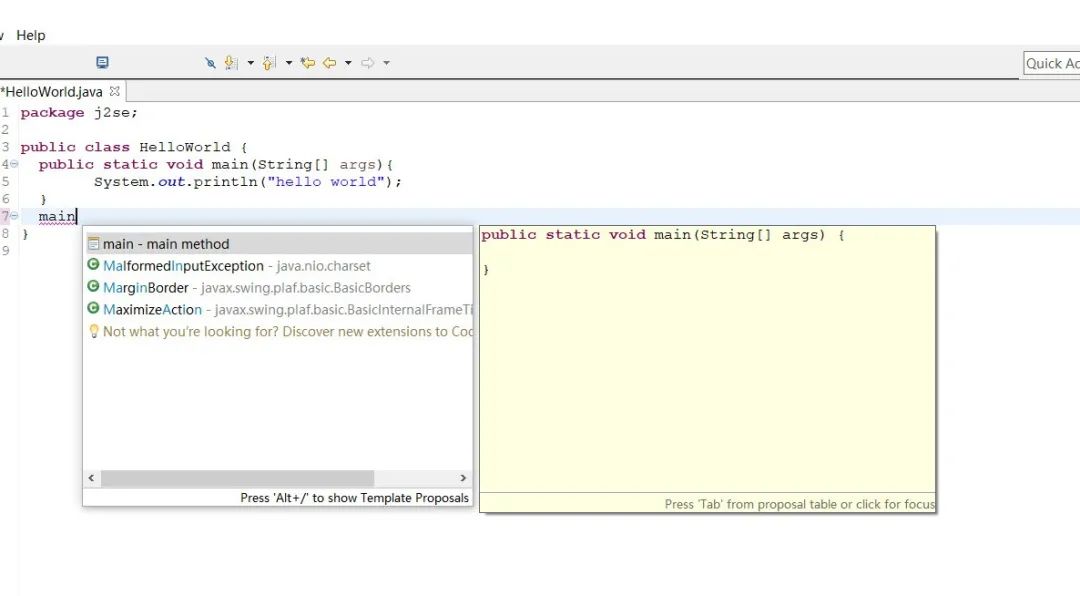Click the Last Edit Location yellow arrow icon

pos(308,62)
